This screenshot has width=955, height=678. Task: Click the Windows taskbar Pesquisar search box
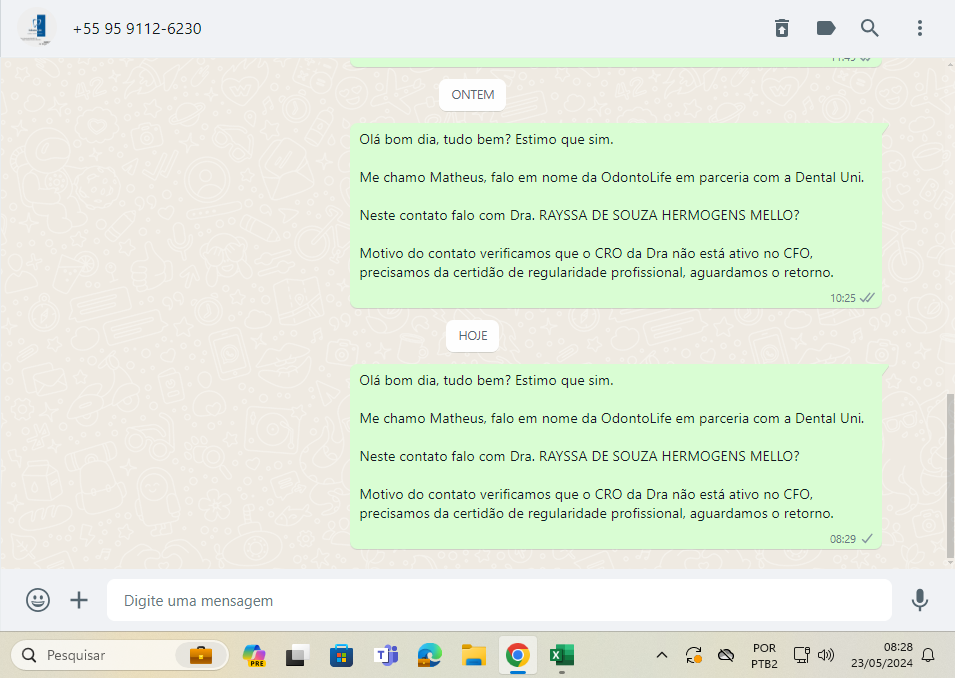pos(120,655)
